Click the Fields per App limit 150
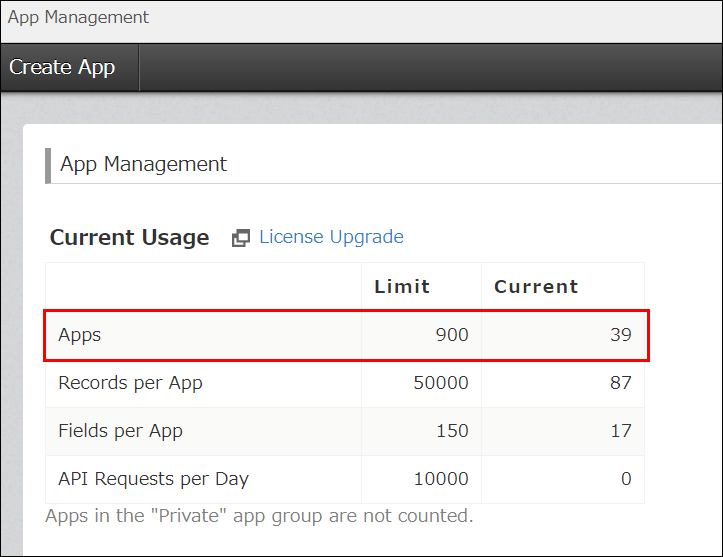723x557 pixels. coord(451,431)
